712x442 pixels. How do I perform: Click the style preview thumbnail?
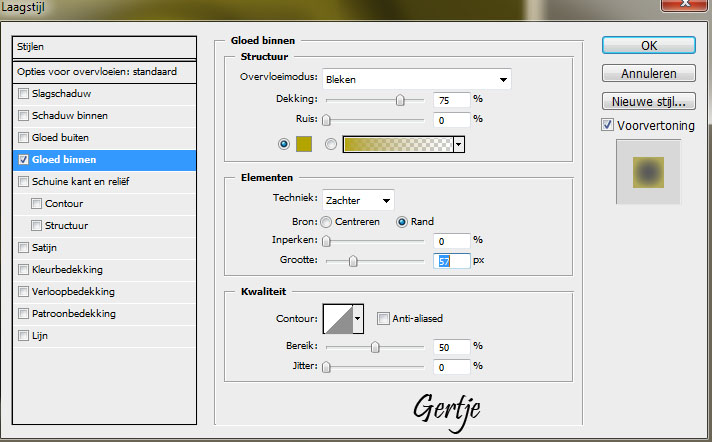coord(648,172)
